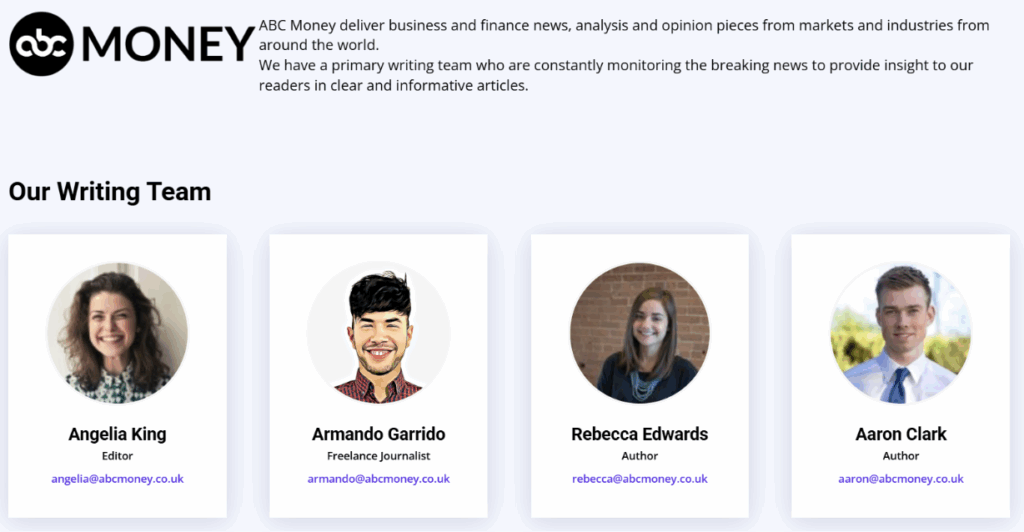This screenshot has height=532, width=1024.
Task: Select the Angelia King name heading
Action: click(117, 434)
